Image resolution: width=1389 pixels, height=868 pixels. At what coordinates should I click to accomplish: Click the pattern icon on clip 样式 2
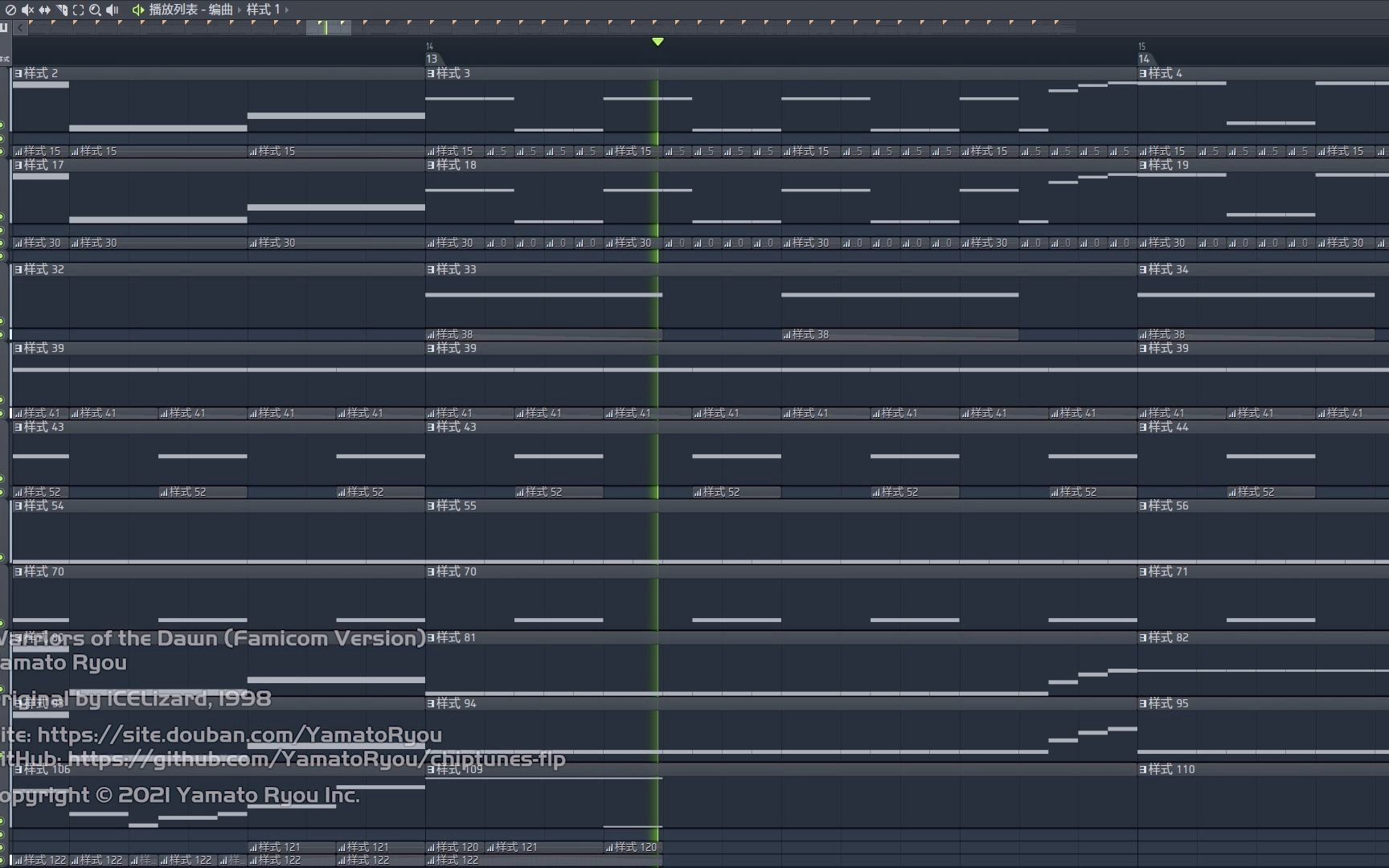pyautogui.click(x=18, y=73)
